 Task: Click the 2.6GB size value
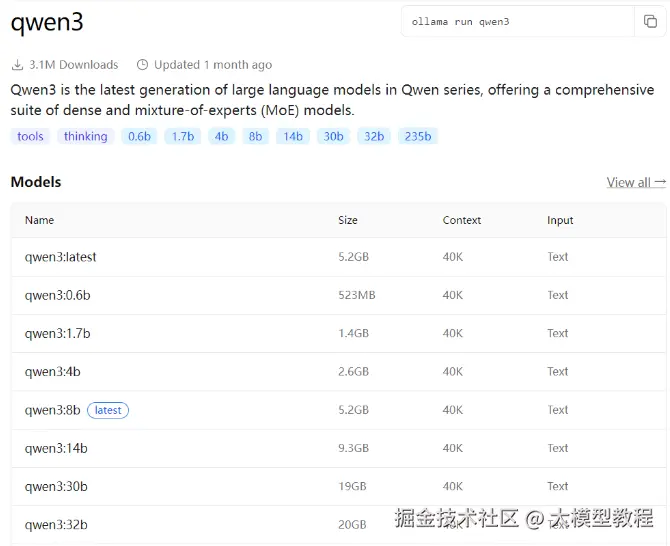pyautogui.click(x=353, y=372)
